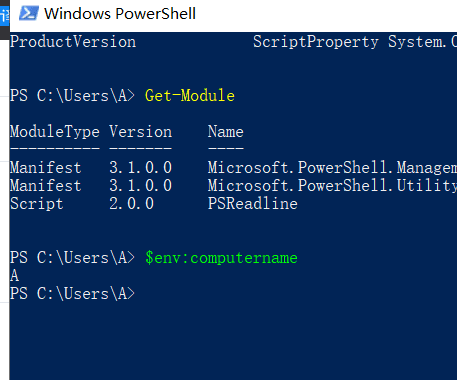The width and height of the screenshot is (457, 380).
Task: Click the Microsoft.PowerShell.Management module entry
Action: (x=332, y=168)
